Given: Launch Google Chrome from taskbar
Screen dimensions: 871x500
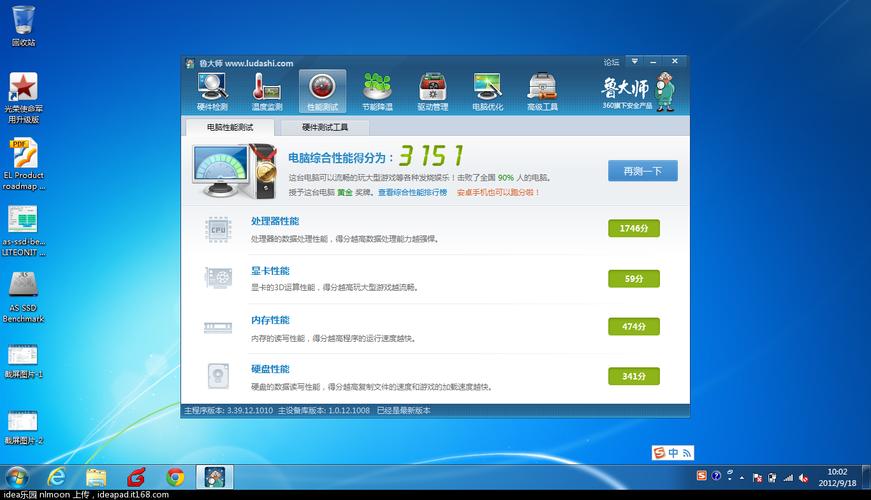Looking at the screenshot, I should pos(175,477).
